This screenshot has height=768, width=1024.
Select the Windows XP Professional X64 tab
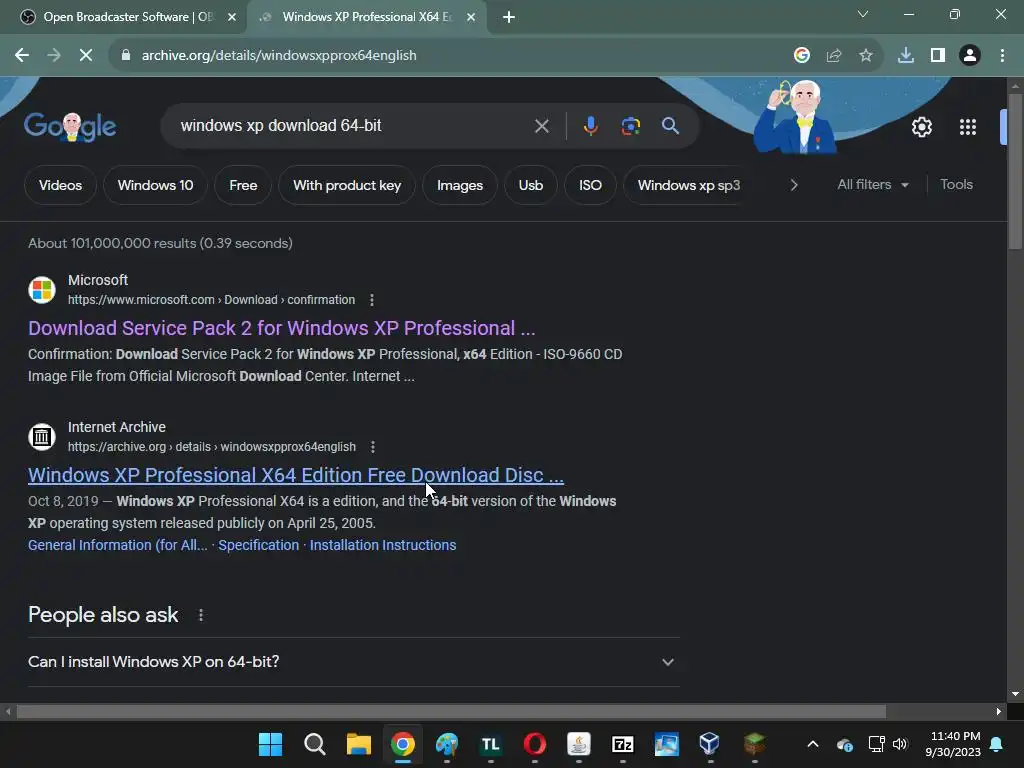coord(366,17)
